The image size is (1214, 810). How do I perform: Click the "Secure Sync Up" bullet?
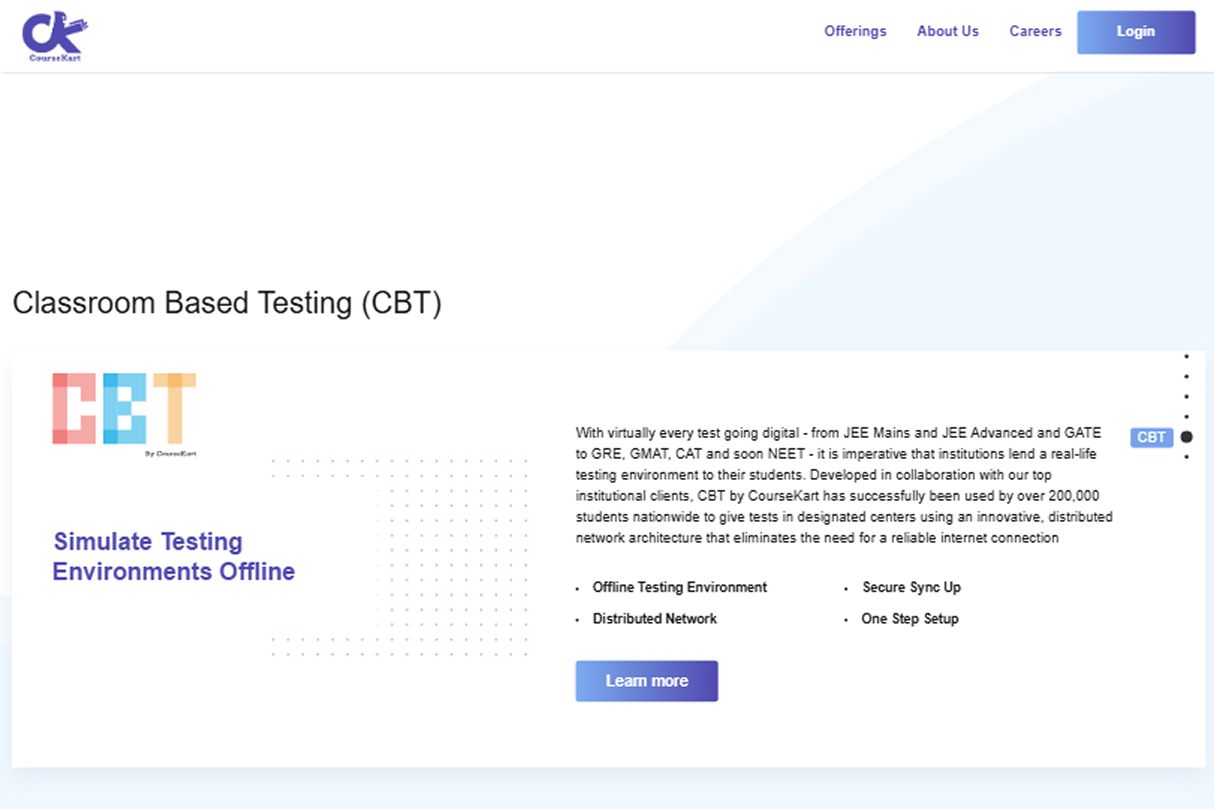click(x=912, y=587)
